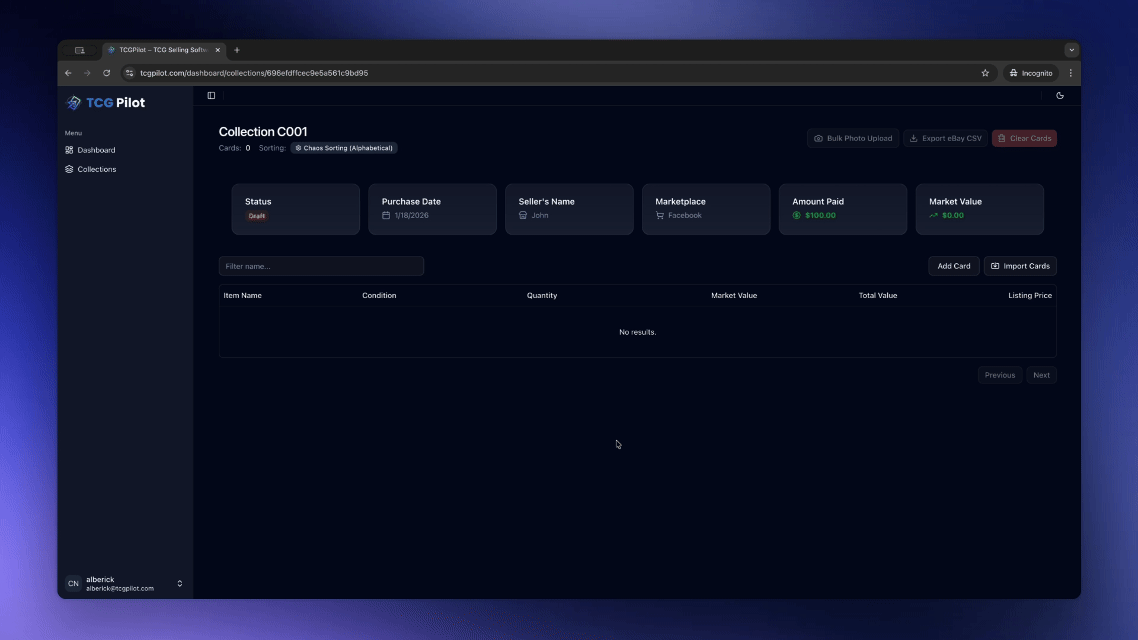The width and height of the screenshot is (1138, 640).
Task: Toggle the sidebar with the panel icon
Action: coord(211,95)
